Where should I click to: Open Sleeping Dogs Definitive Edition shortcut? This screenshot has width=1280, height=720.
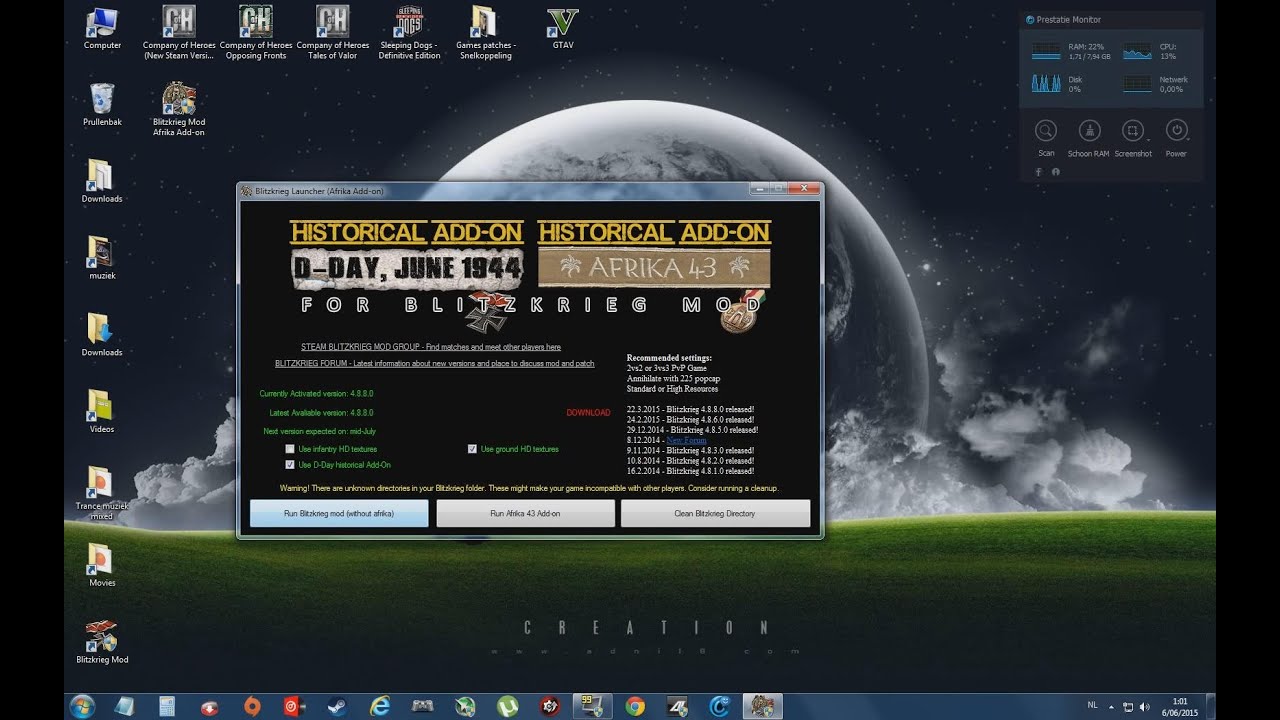(x=409, y=33)
